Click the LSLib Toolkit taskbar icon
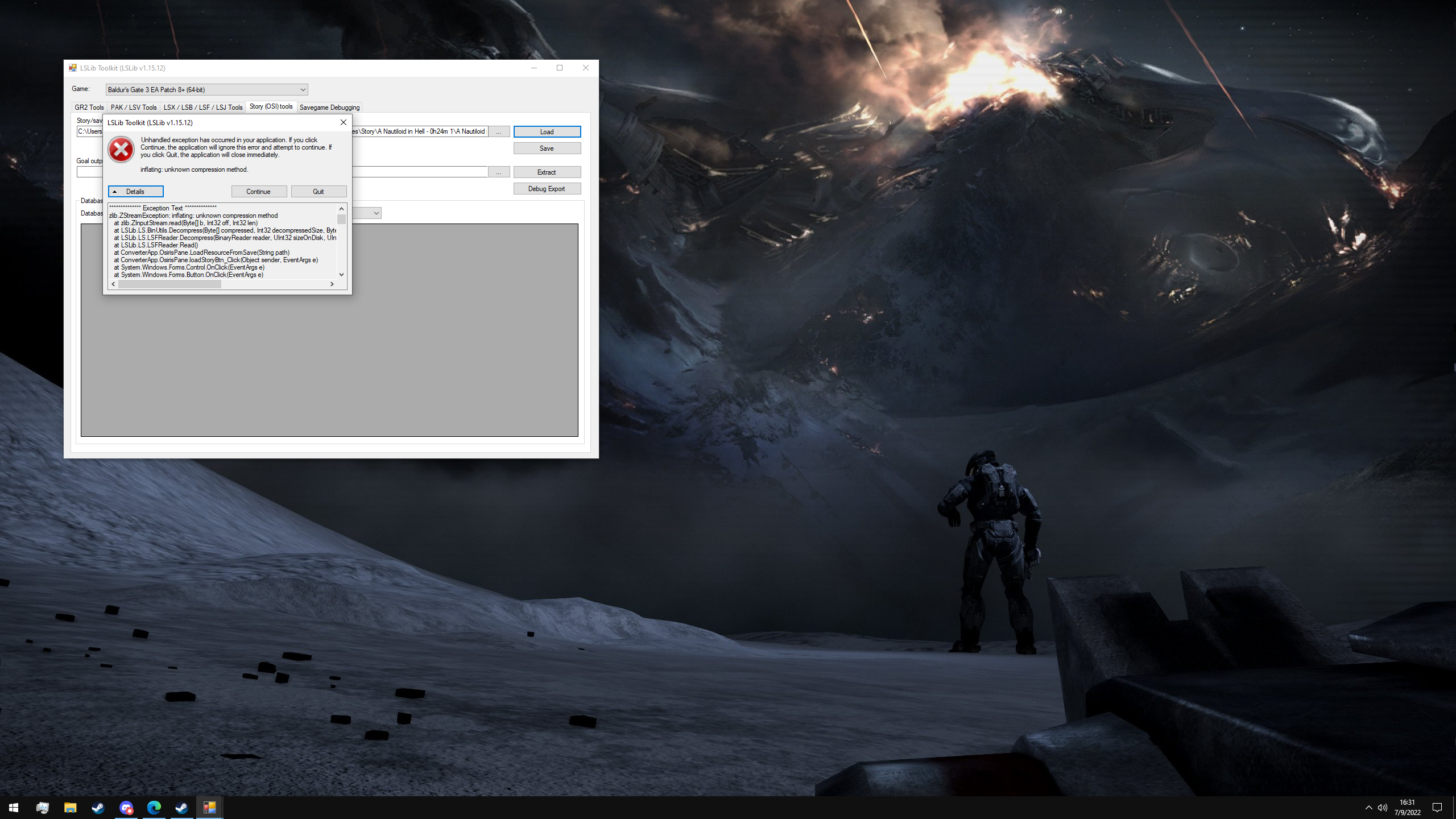This screenshot has width=1456, height=819. click(209, 808)
